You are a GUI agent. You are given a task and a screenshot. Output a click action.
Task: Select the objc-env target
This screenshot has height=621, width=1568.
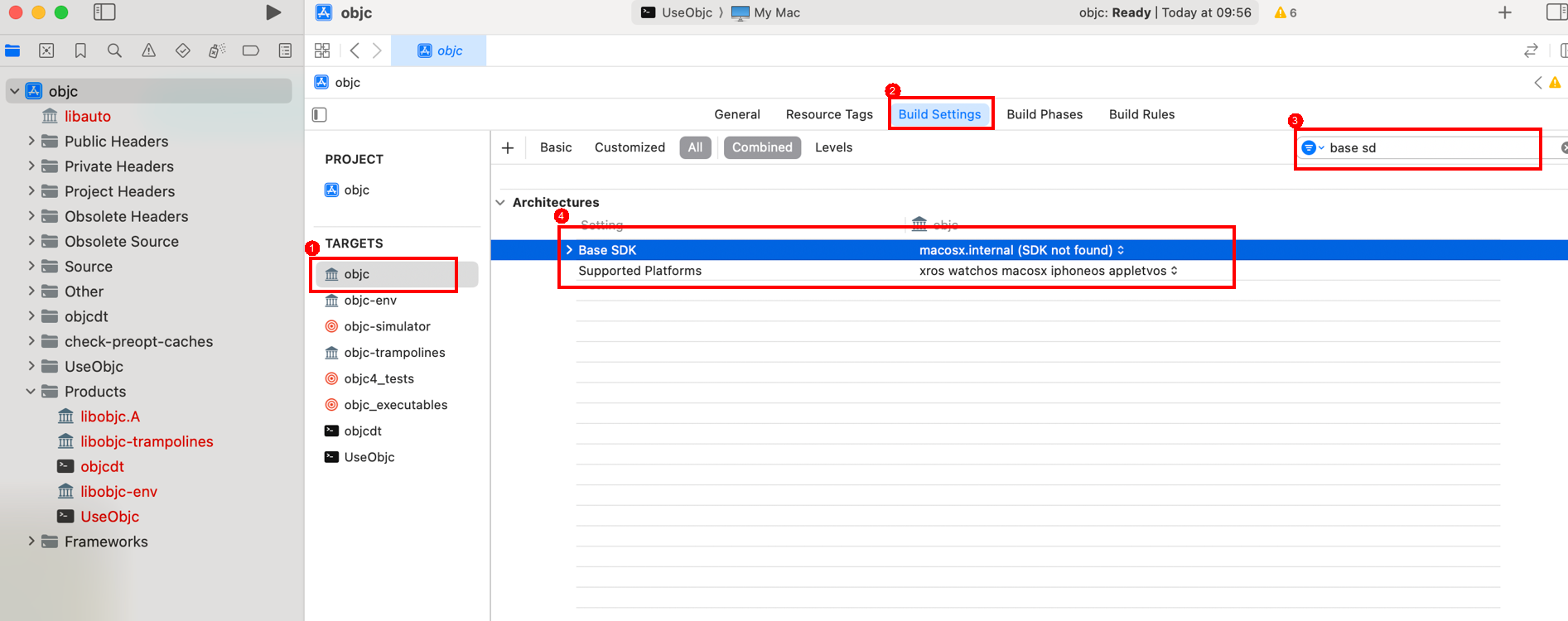coord(360,301)
